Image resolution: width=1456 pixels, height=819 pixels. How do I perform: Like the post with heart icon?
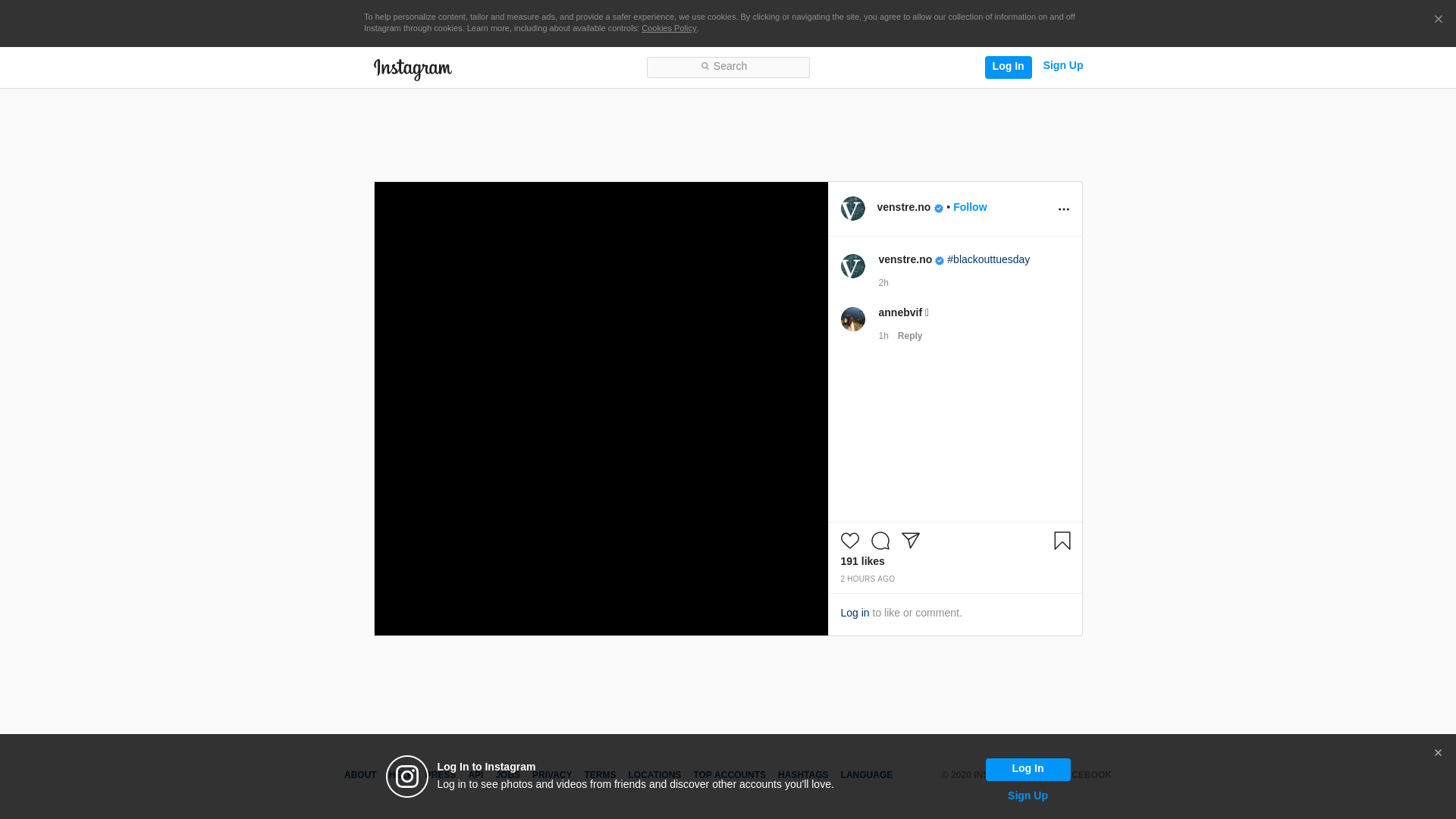849,541
